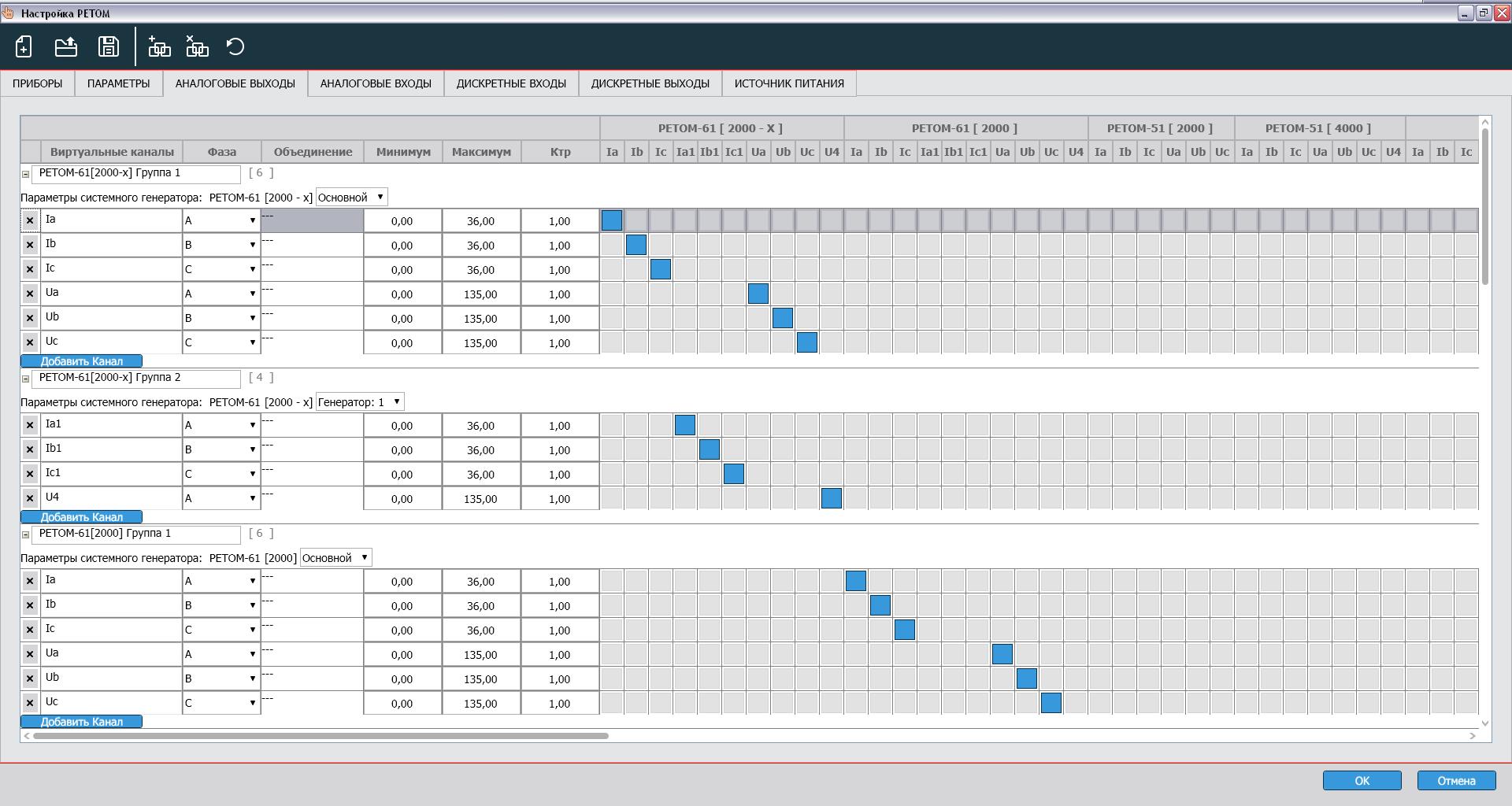Delete Ia channel in РЕТОМ-61[2000] Группа 1

(x=30, y=582)
